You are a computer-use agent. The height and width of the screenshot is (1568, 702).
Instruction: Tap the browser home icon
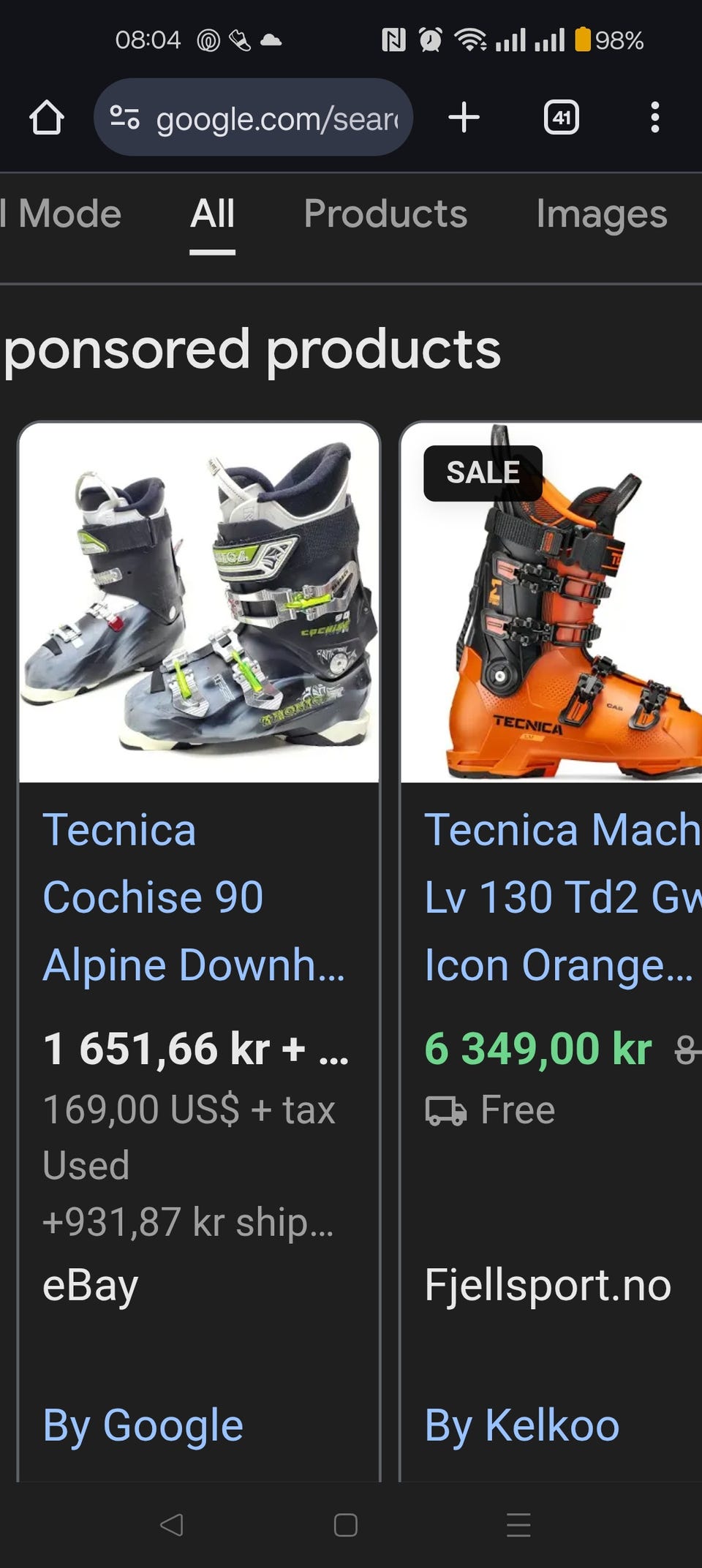47,117
